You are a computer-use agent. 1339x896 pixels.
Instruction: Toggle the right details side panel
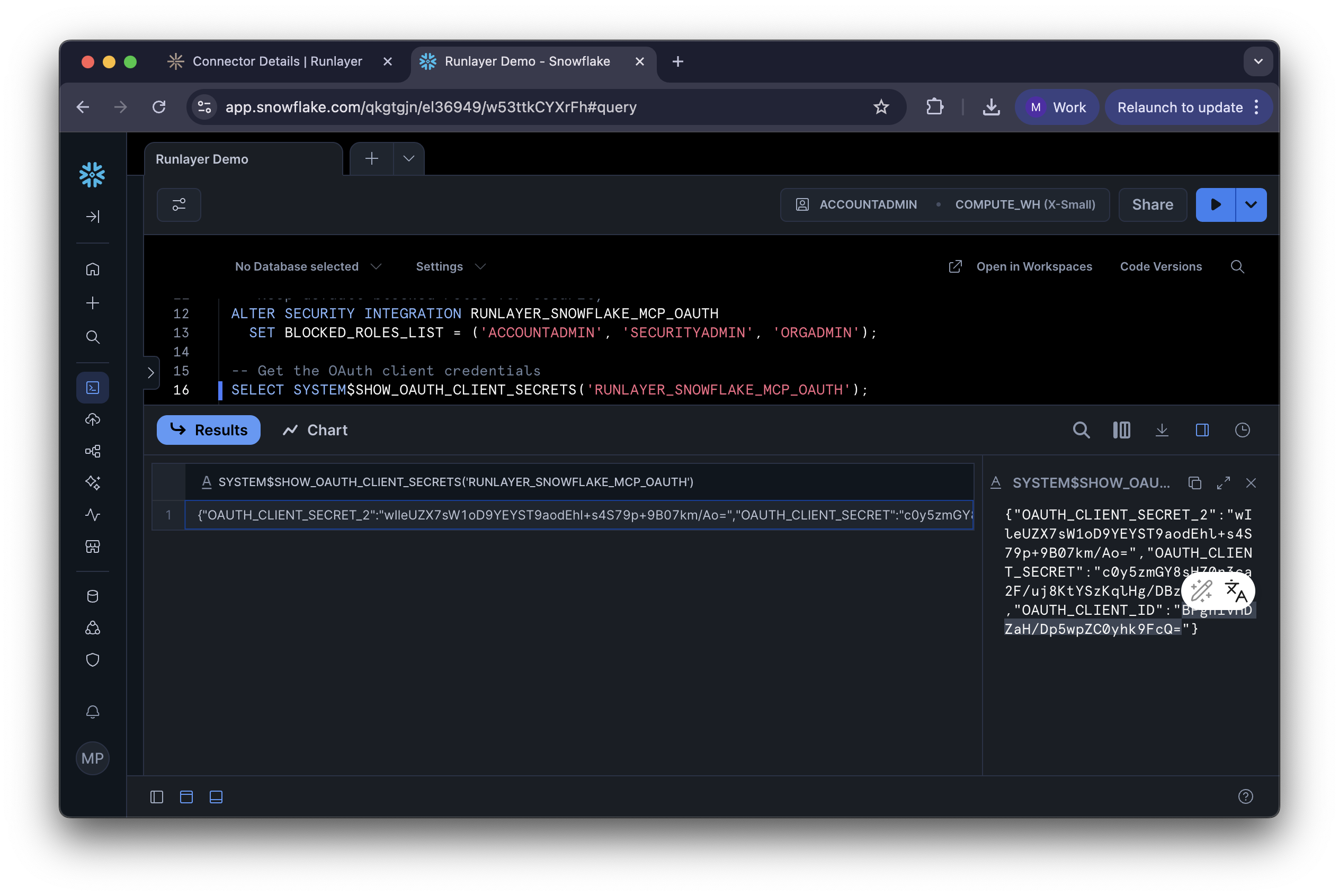(x=1202, y=429)
